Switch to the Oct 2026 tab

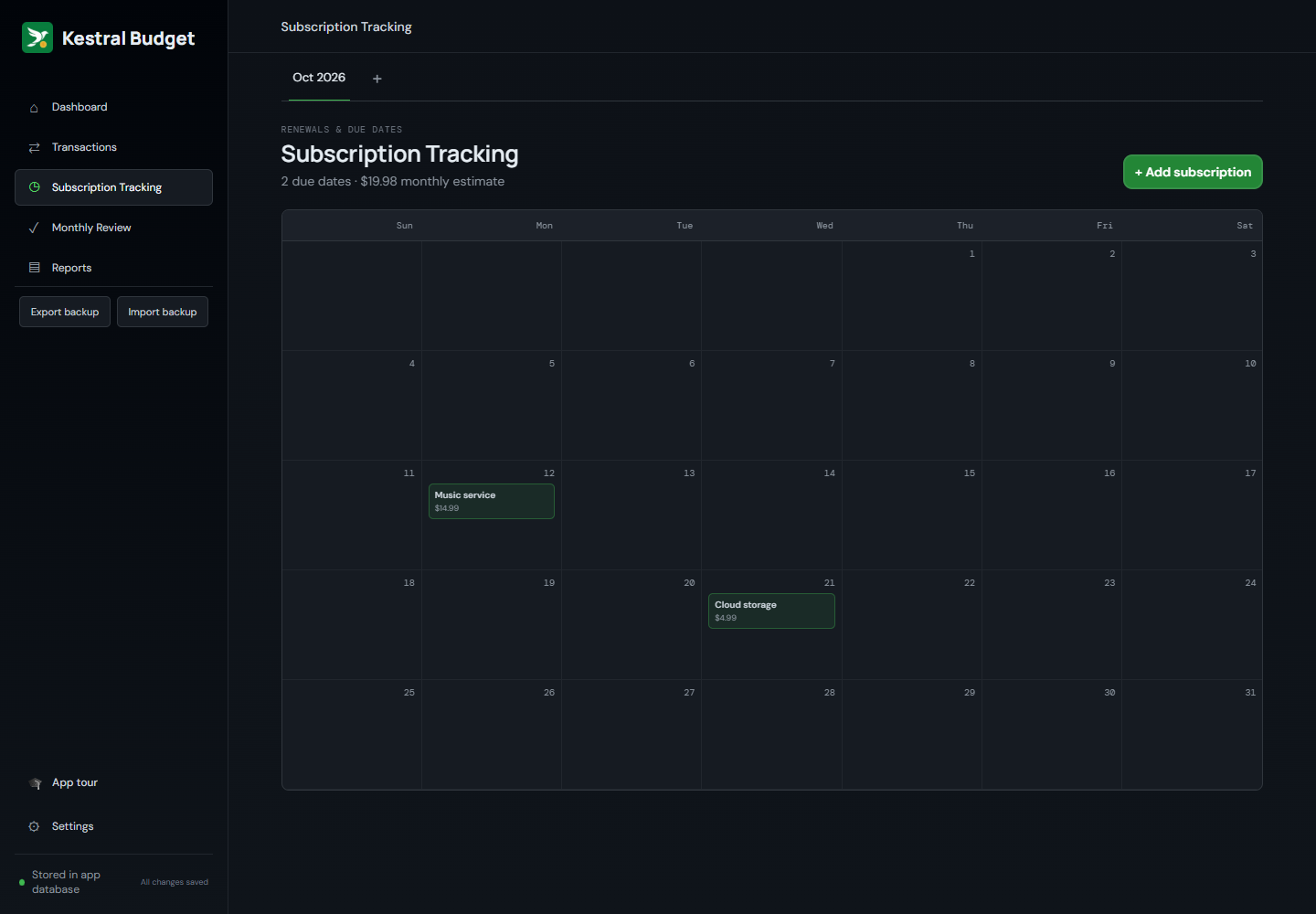(x=319, y=78)
